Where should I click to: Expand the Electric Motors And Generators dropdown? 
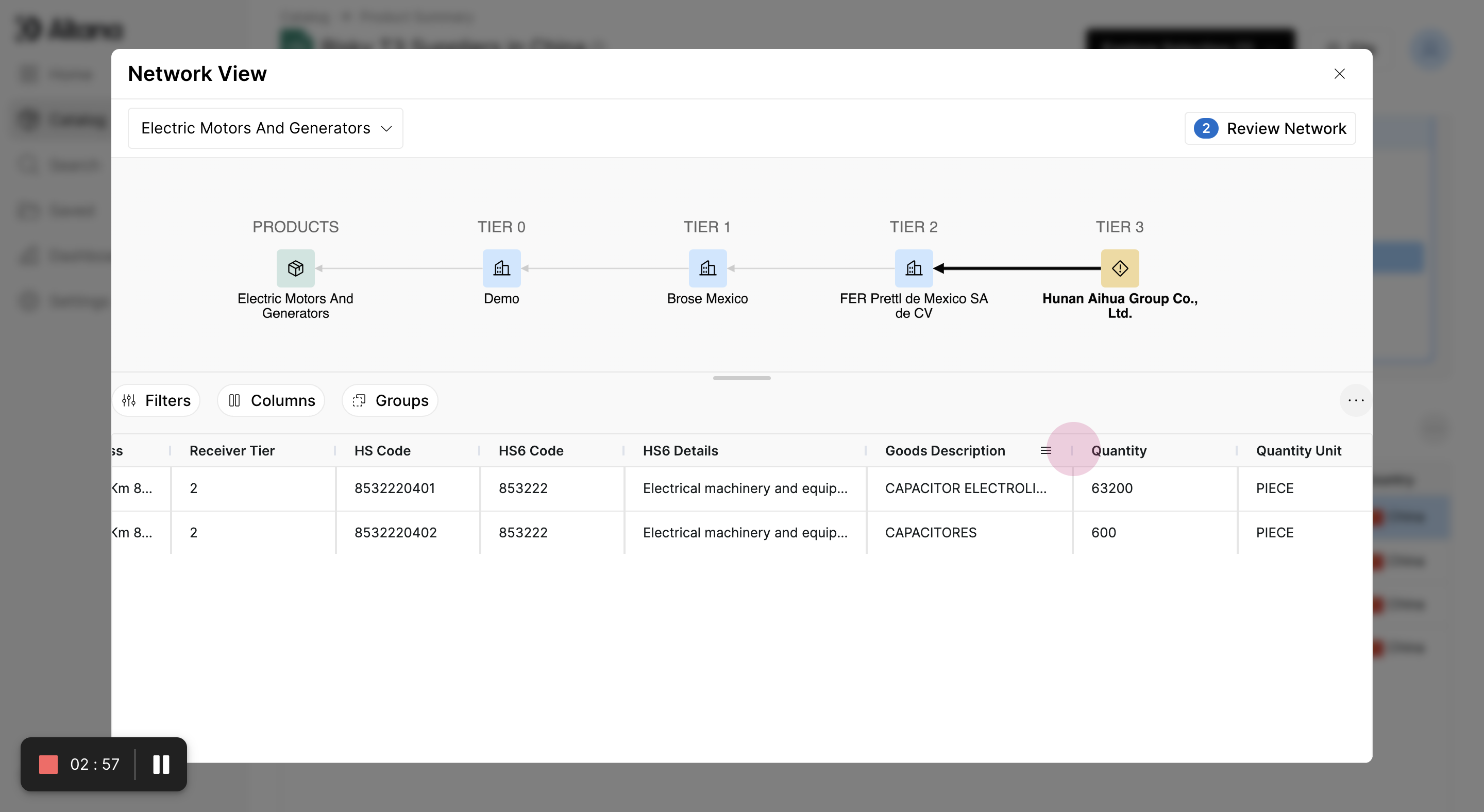[265, 128]
